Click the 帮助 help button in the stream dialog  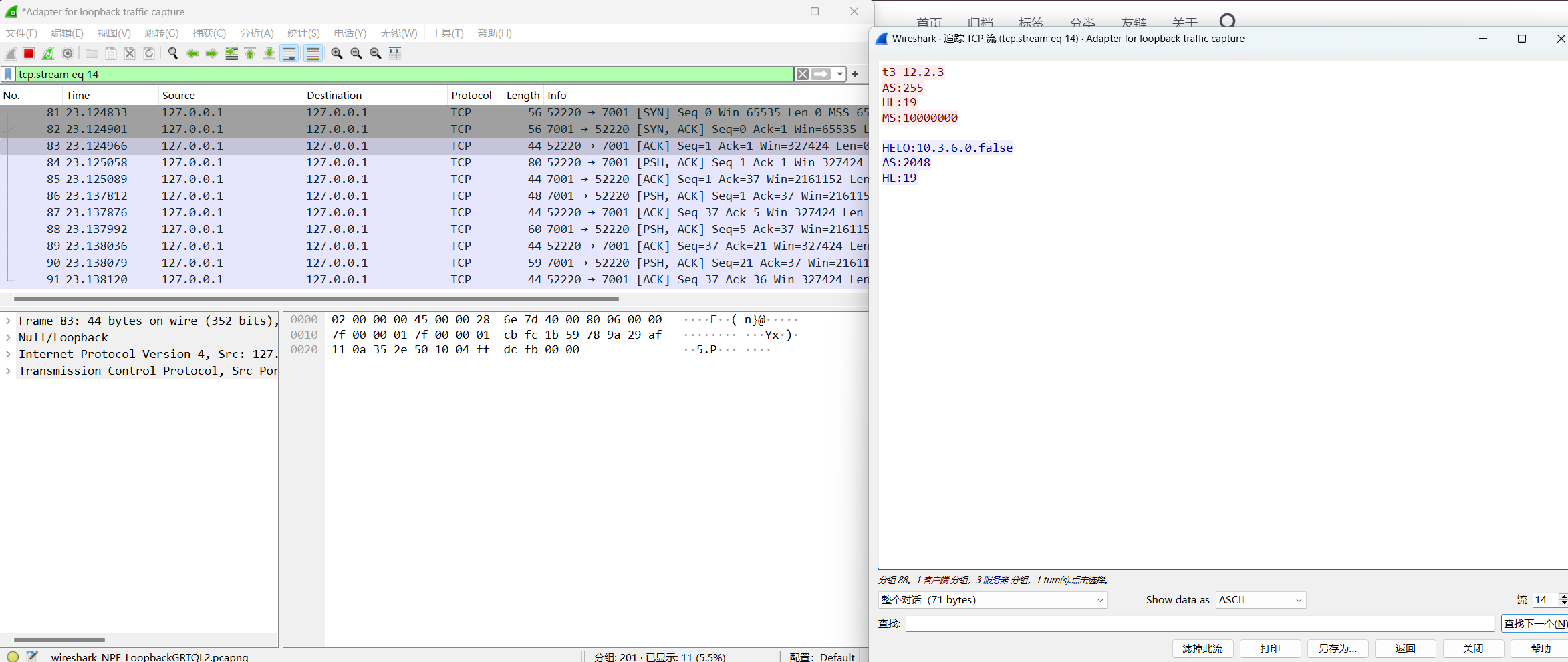click(1541, 649)
